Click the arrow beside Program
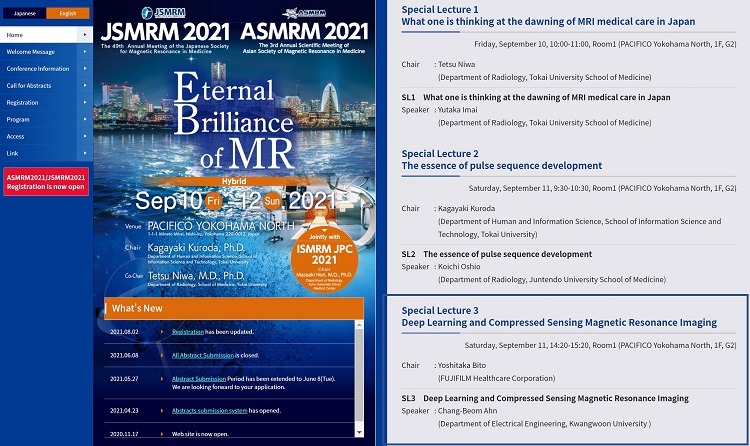Screen dimensions: 750x446 pos(85,120)
